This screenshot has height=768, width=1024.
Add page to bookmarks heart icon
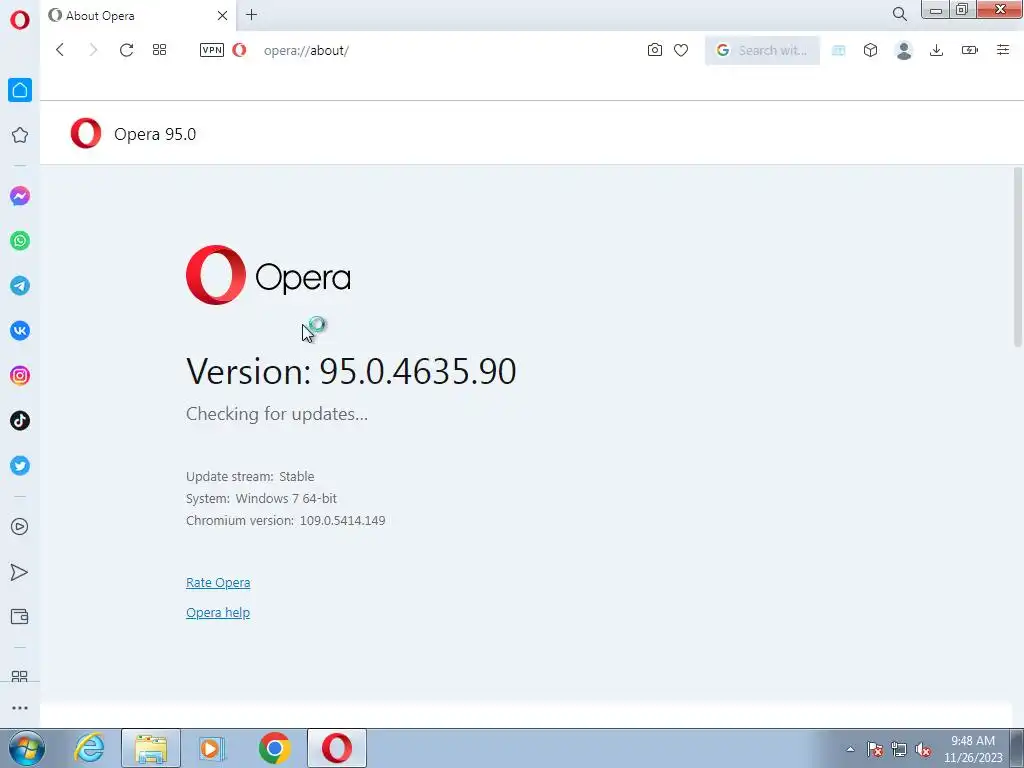681,50
